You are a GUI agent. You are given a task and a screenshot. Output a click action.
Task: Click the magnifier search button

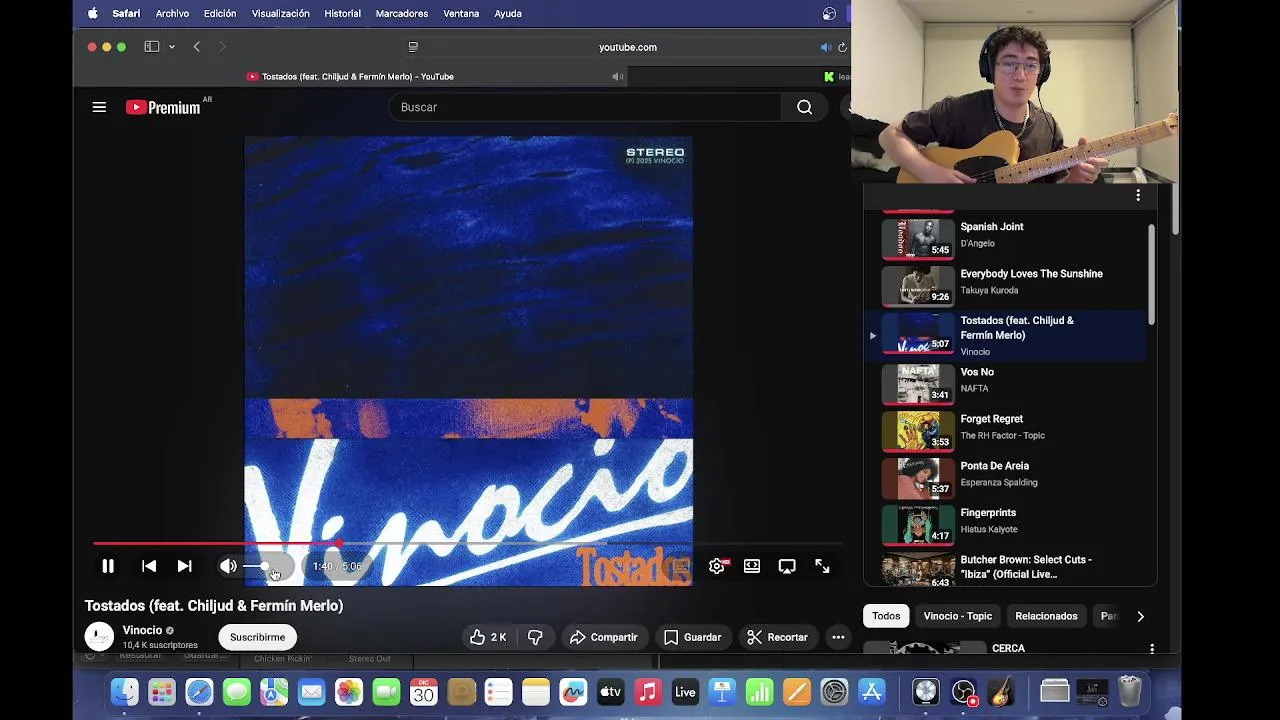[x=804, y=107]
